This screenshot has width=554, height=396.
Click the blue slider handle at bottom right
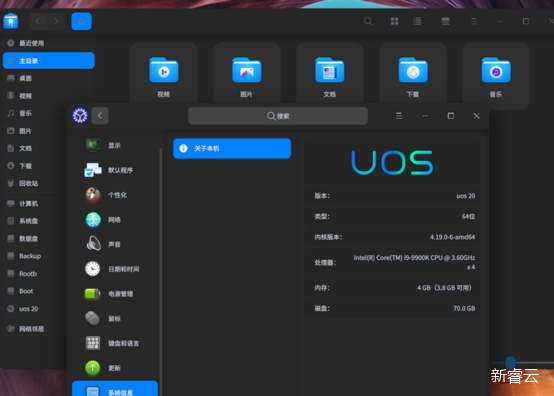pyautogui.click(x=510, y=362)
